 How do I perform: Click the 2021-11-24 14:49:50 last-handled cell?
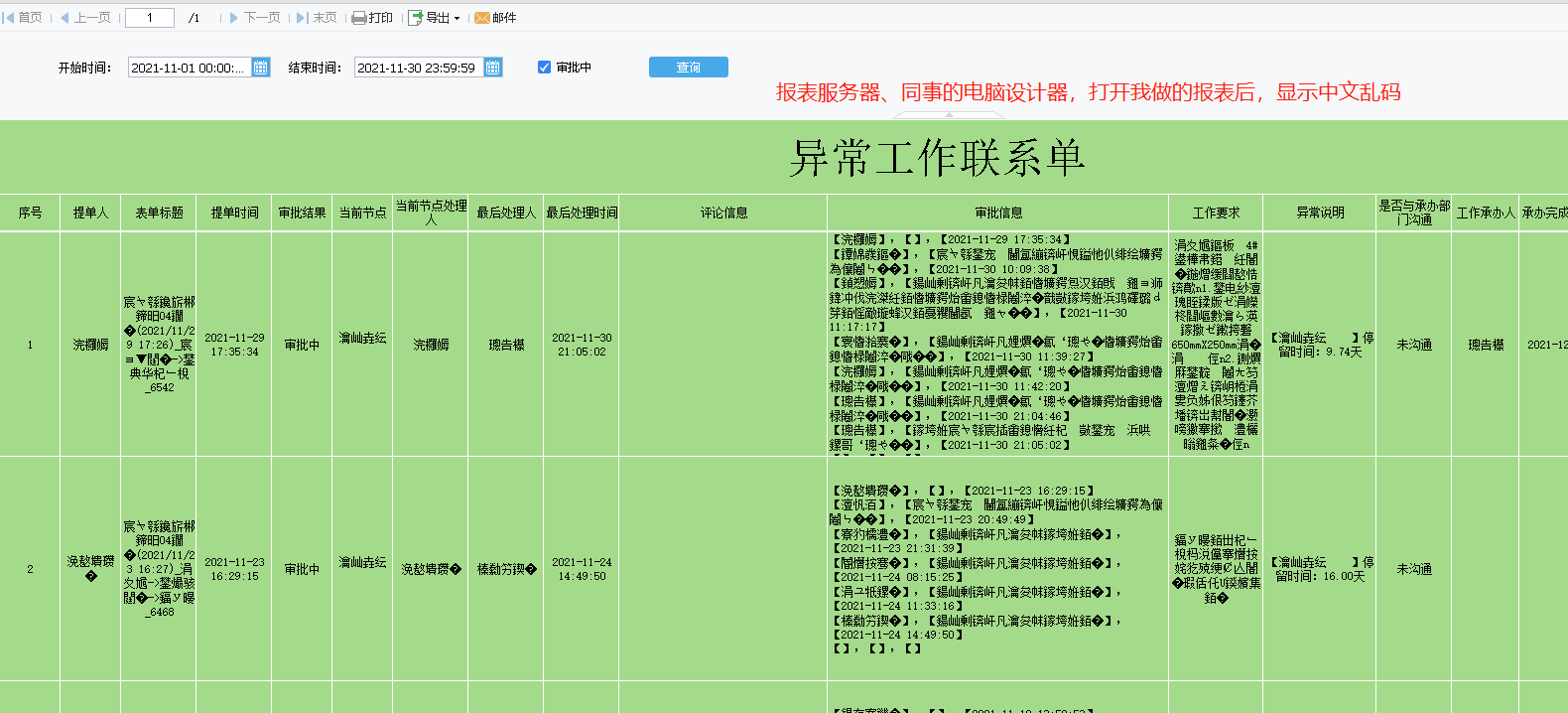click(582, 569)
